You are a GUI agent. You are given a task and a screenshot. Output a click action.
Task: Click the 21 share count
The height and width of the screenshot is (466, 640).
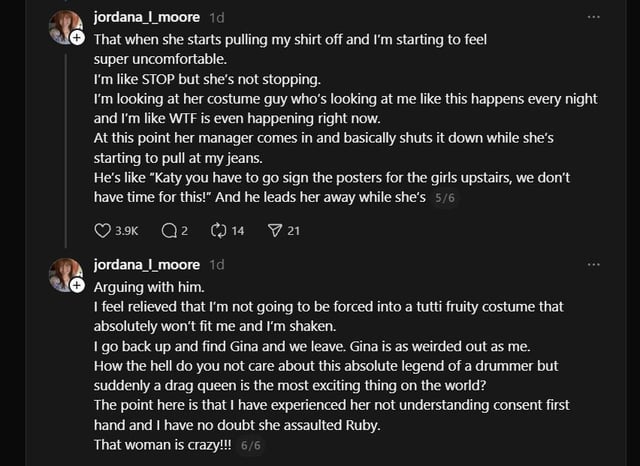[293, 231]
